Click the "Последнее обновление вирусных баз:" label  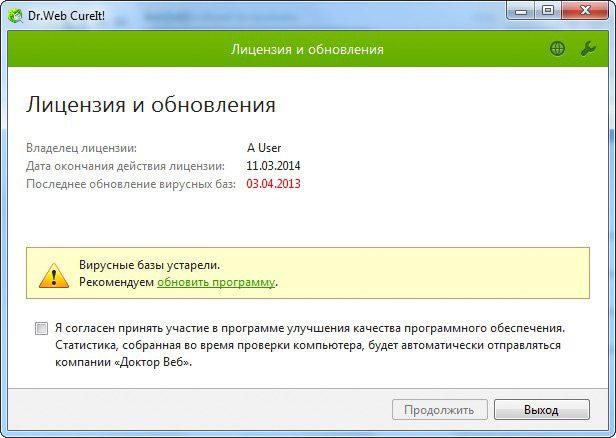tap(131, 184)
